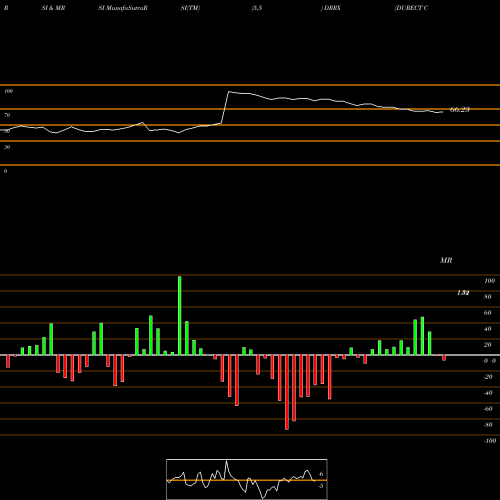The height and width of the screenshot is (500, 500).
Task: Click the tallest green MR histogram bar
Action: [x=180, y=315]
